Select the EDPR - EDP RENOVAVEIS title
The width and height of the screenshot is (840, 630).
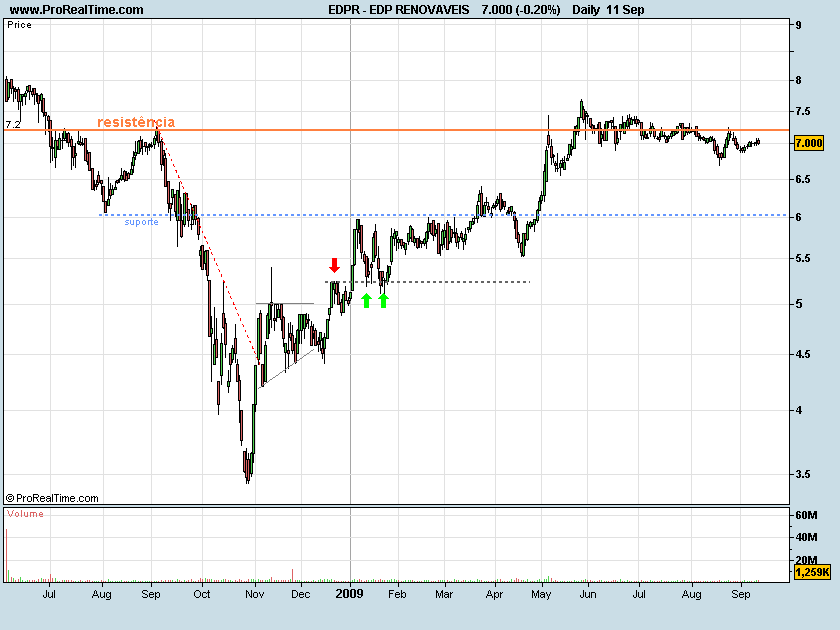tap(399, 10)
